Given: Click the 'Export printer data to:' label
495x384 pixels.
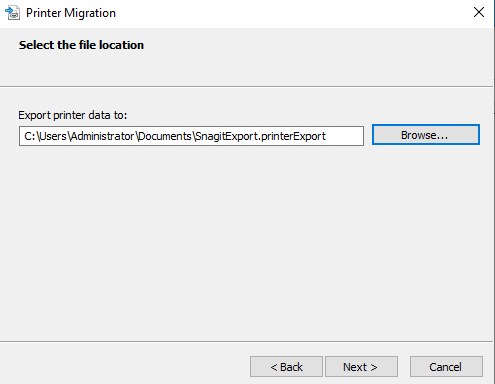Looking at the screenshot, I should pyautogui.click(x=73, y=115).
